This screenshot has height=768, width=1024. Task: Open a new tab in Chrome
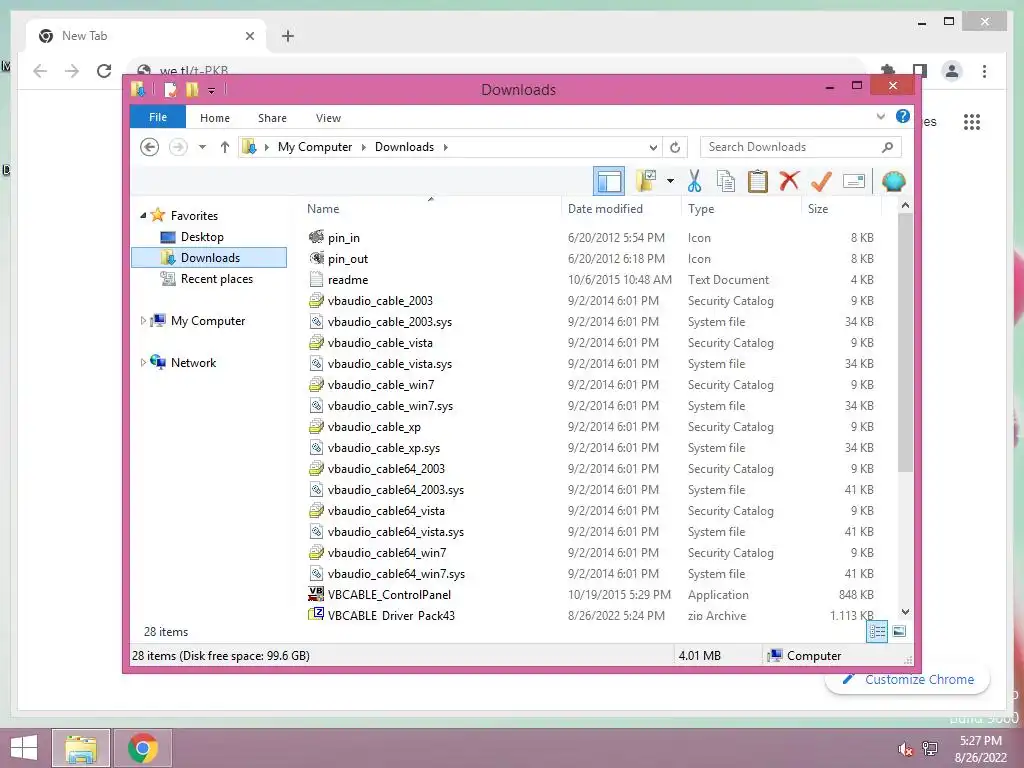tap(288, 36)
